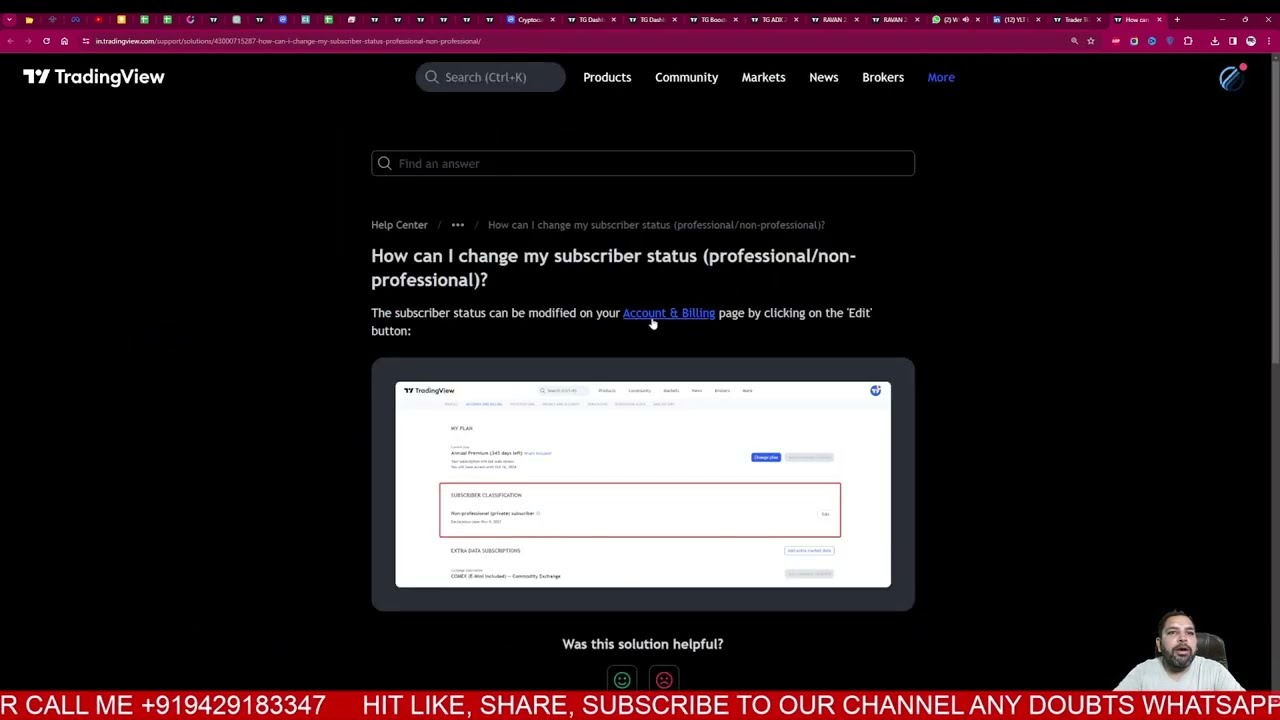Click the browser address bar URL
The width and height of the screenshot is (1280, 720).
tap(288, 41)
